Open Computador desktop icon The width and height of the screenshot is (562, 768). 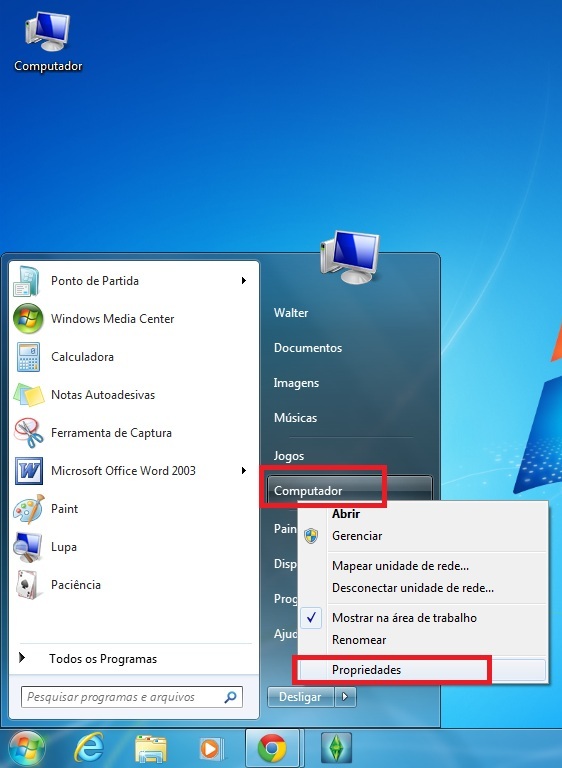pyautogui.click(x=48, y=43)
